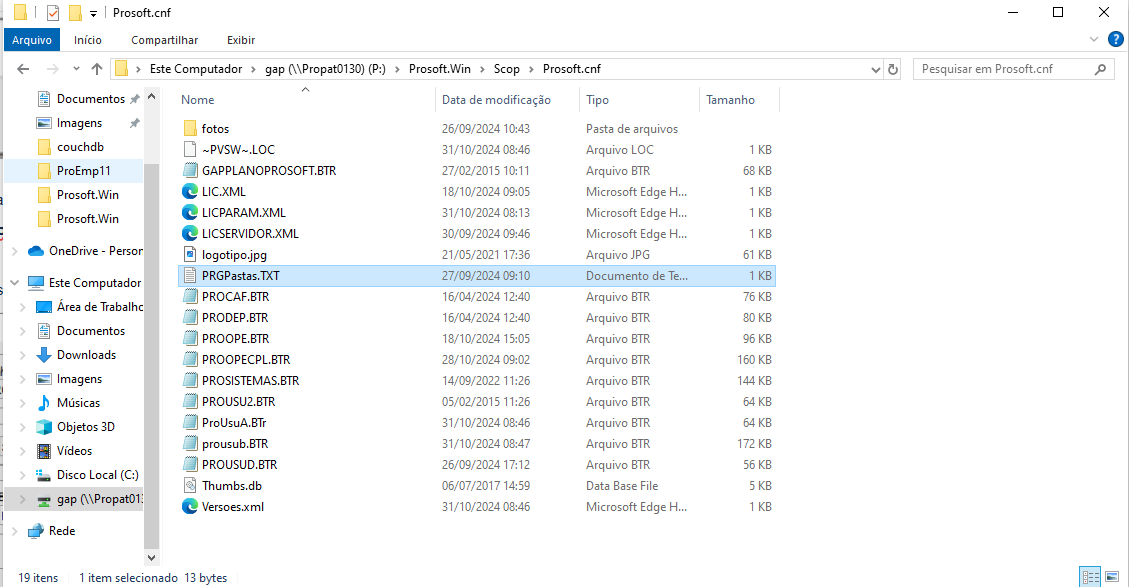The height and width of the screenshot is (587, 1129).
Task: Click the ~PVSW~.LOC file icon
Action: tap(190, 150)
